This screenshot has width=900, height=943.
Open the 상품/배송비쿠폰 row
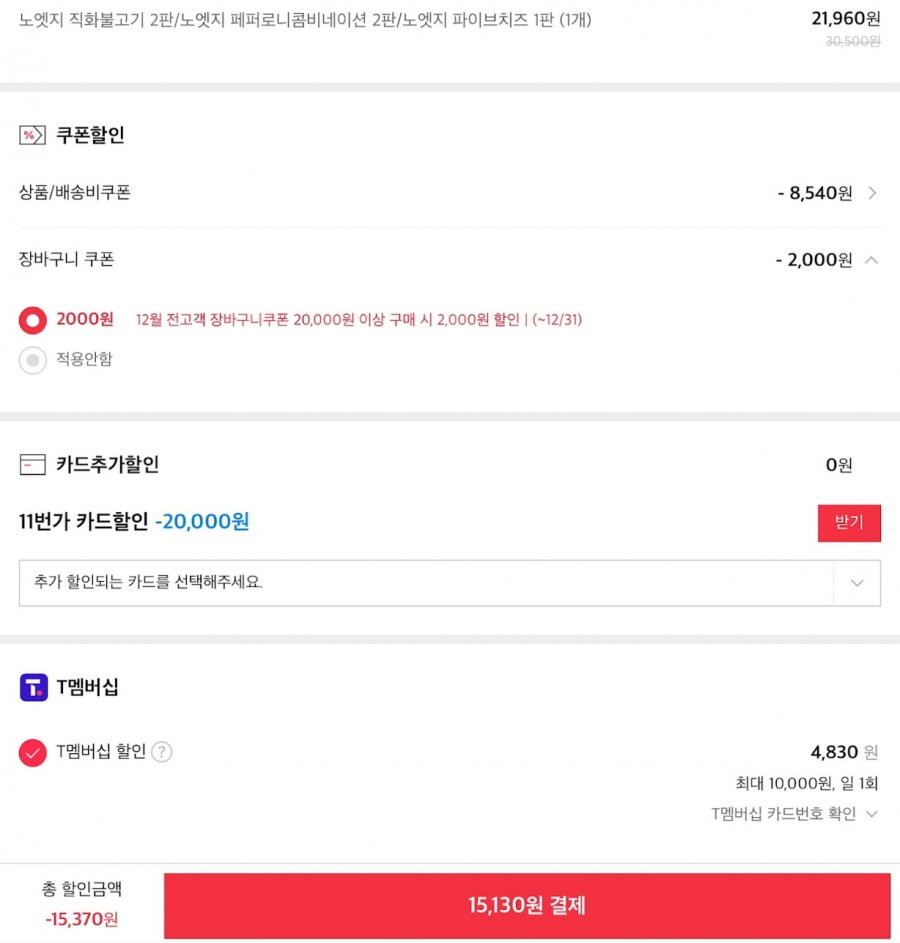[450, 193]
